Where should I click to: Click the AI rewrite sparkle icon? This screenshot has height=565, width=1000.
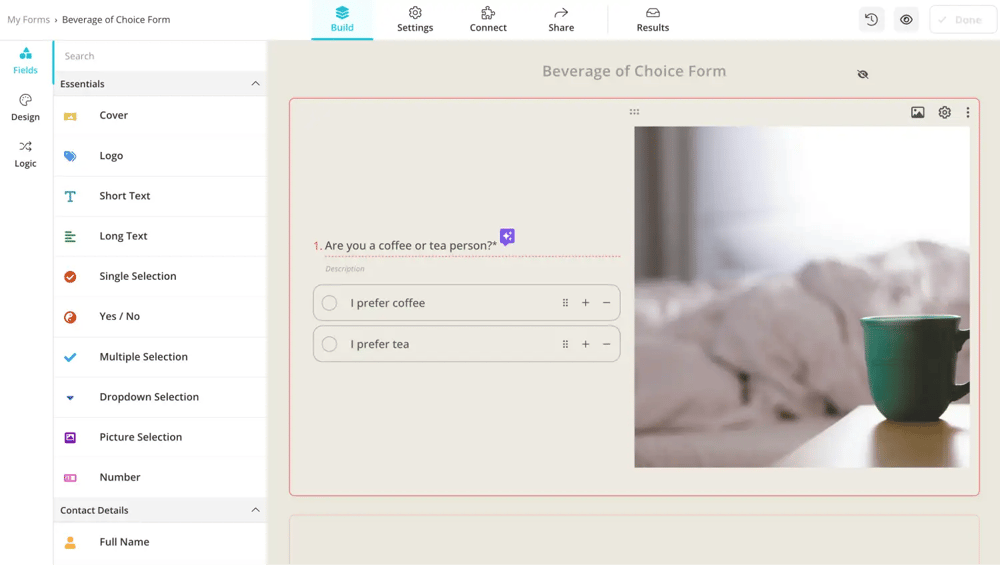point(507,237)
